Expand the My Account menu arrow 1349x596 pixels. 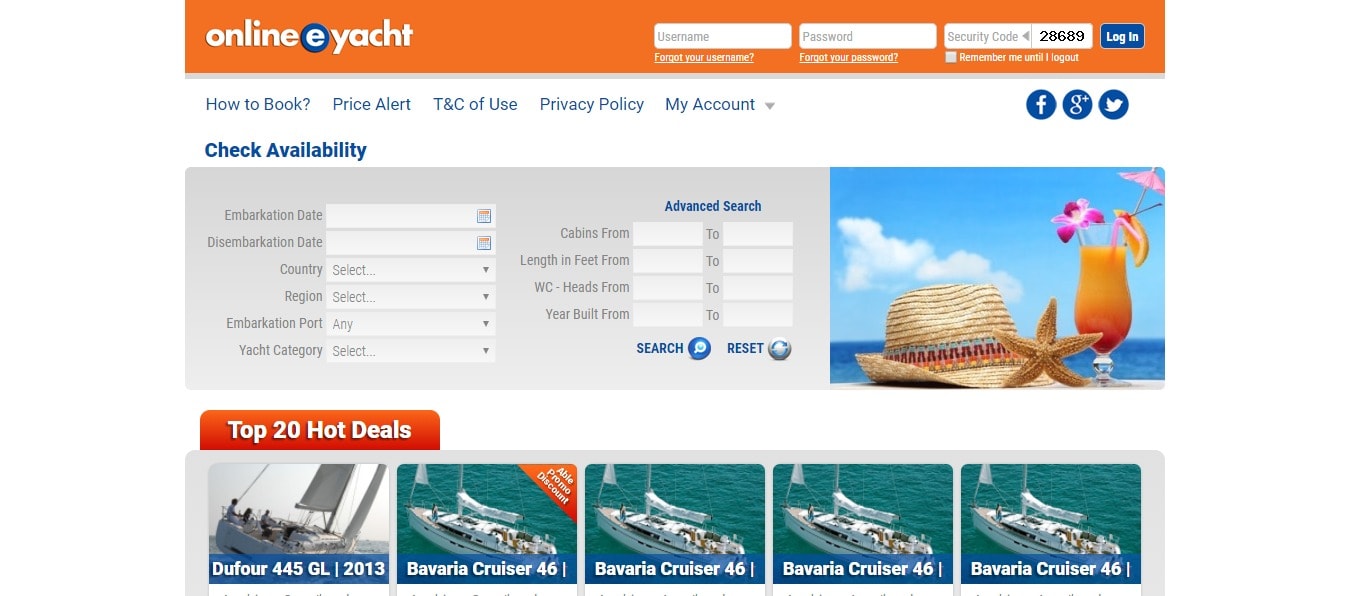(x=770, y=106)
